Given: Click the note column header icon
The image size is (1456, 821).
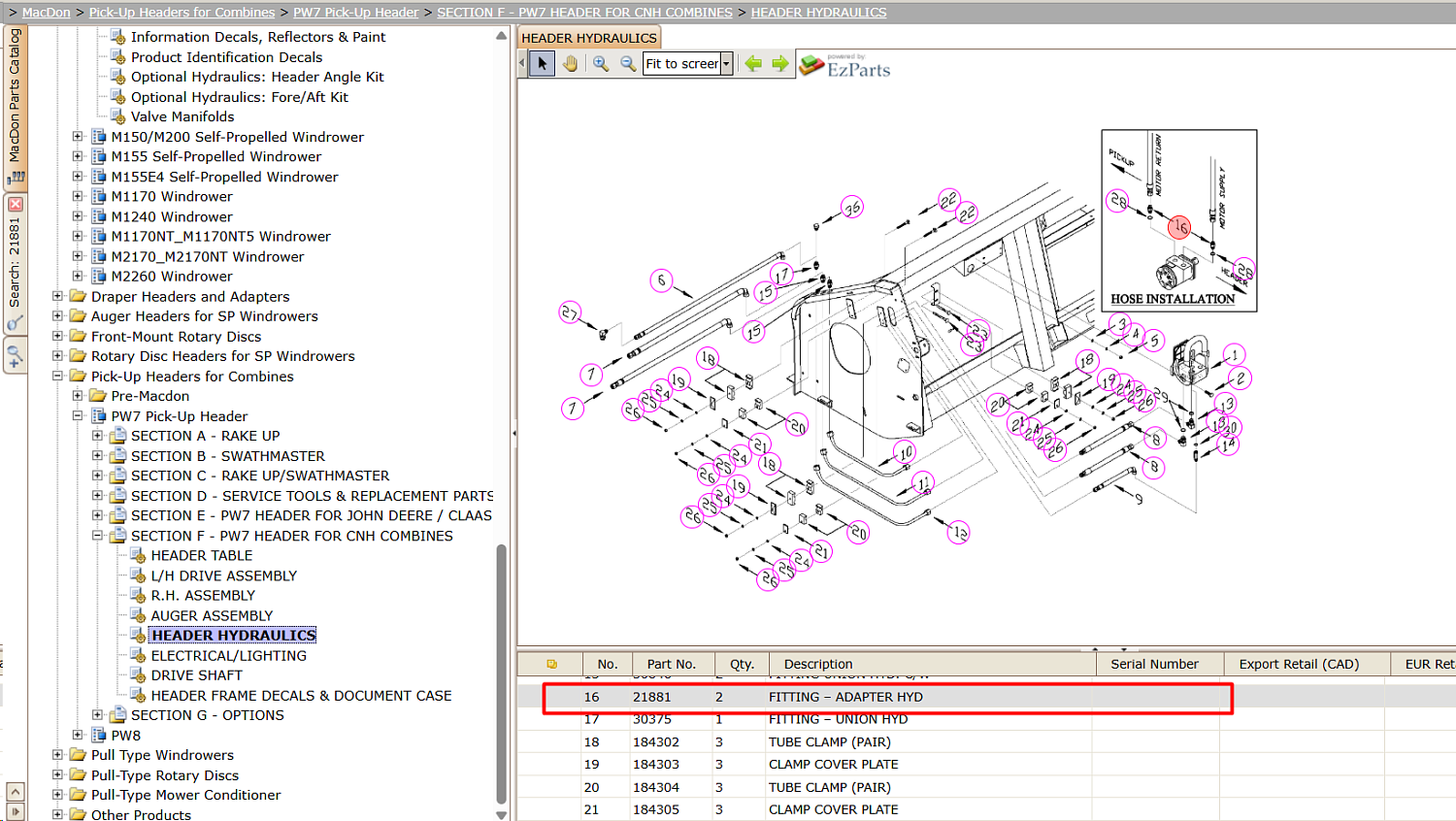Looking at the screenshot, I should click(x=551, y=664).
